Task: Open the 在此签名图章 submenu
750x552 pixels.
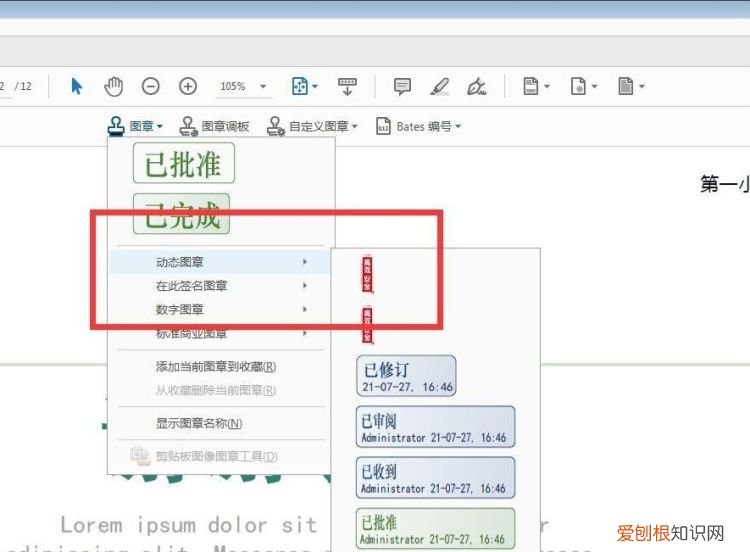Action: [x=220, y=286]
